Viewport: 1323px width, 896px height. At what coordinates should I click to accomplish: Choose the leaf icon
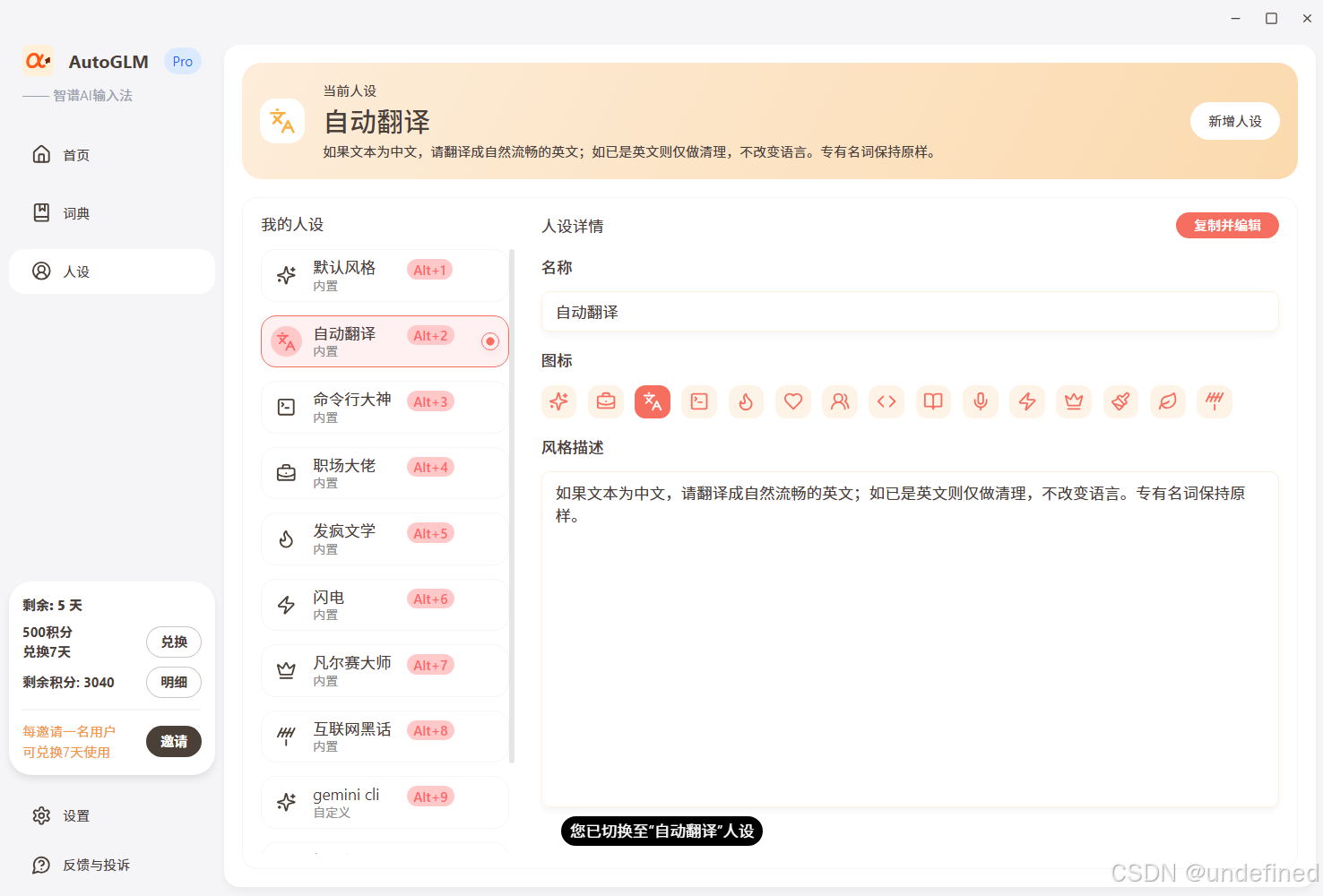(1168, 401)
